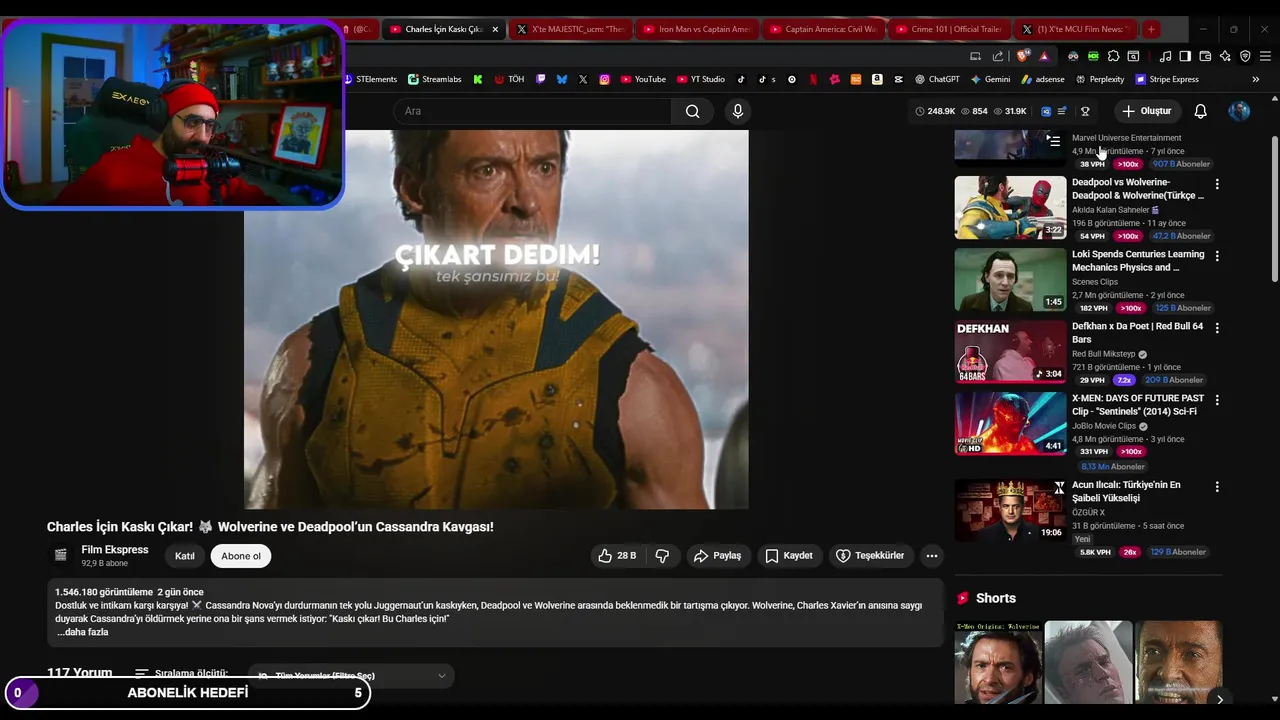Screen dimensions: 1280x720
Task: Open ChatGPT bookmark
Action: 936,79
